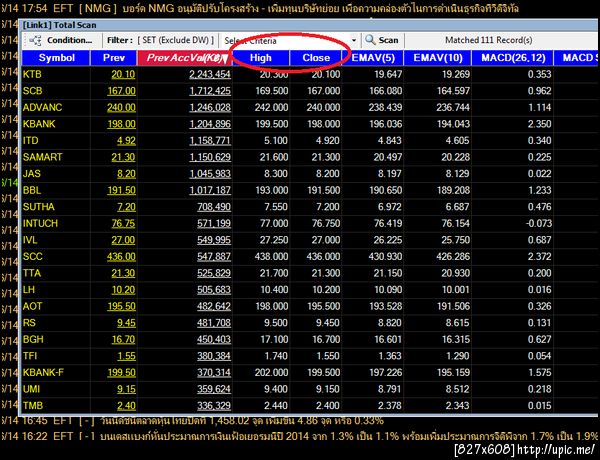The height and width of the screenshot is (460, 600).
Task: Click the magnifier icon next to Scan
Action: [370, 40]
